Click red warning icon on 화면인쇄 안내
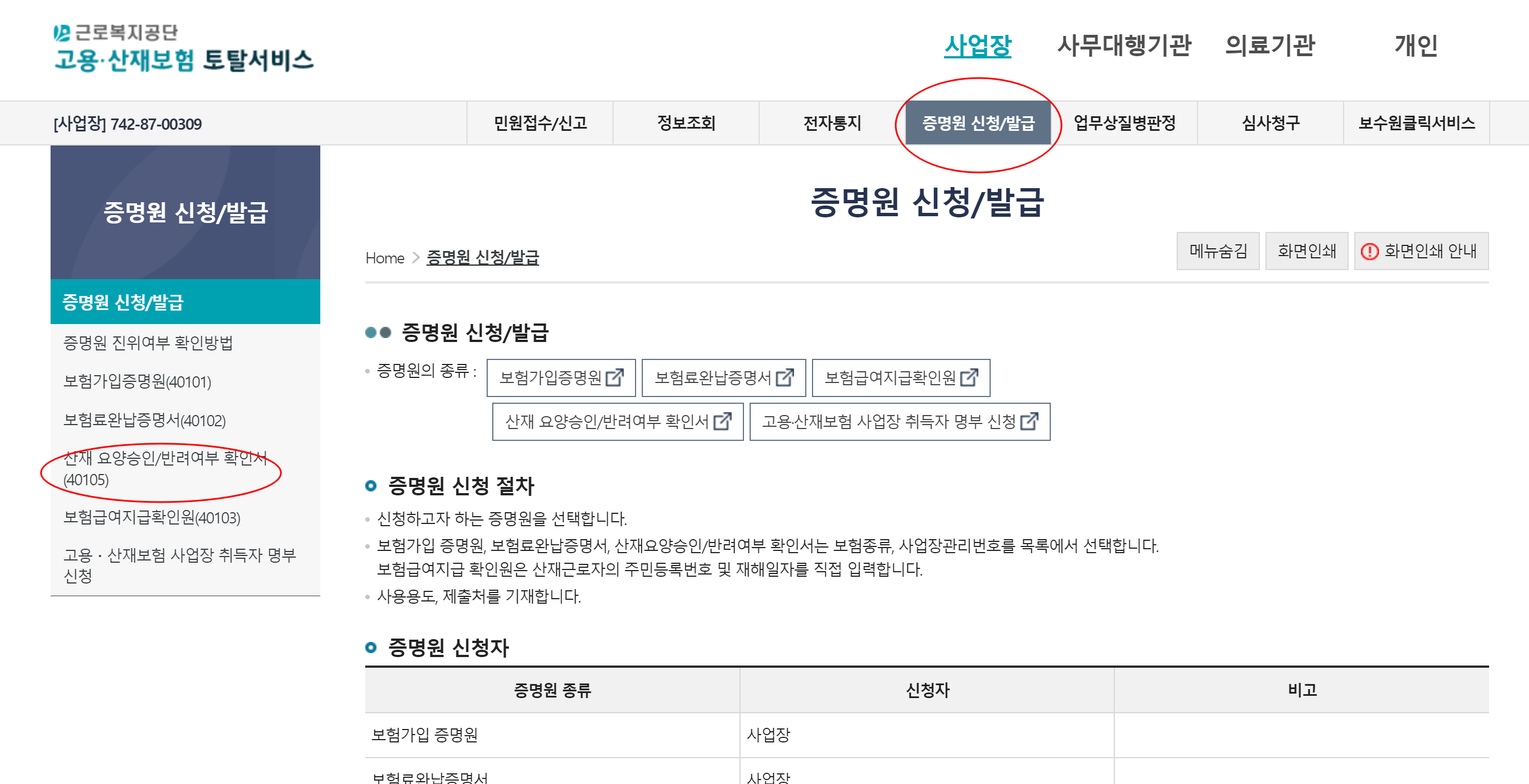 click(1369, 252)
